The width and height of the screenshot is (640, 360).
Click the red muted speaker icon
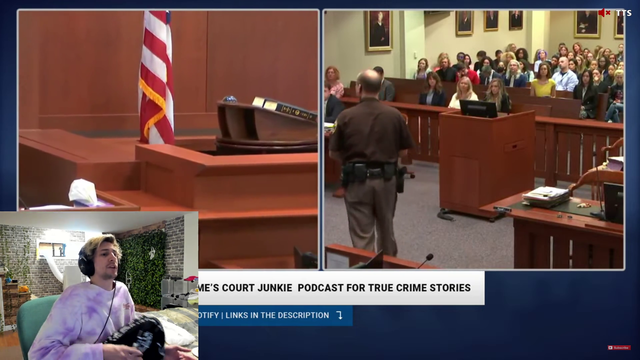click(x=604, y=13)
